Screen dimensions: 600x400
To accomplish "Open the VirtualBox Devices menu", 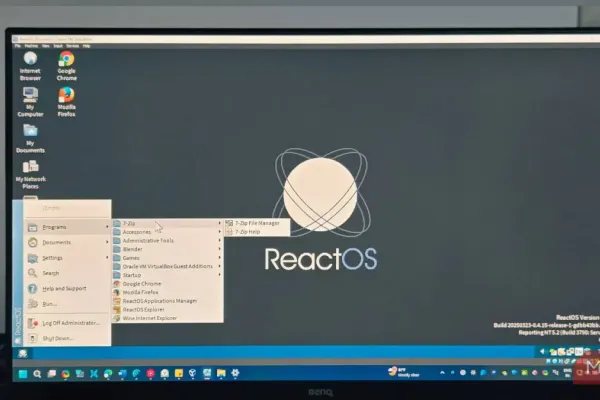I will (x=72, y=46).
